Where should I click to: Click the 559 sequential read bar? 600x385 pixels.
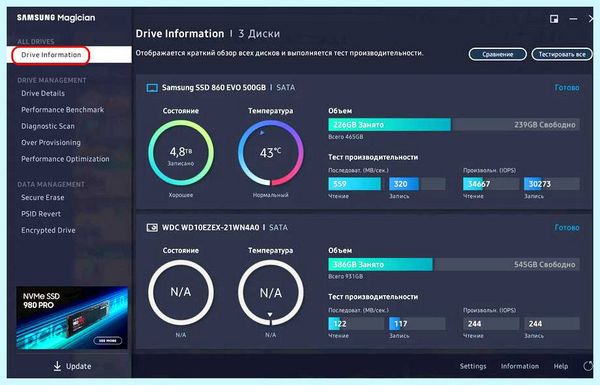click(354, 184)
